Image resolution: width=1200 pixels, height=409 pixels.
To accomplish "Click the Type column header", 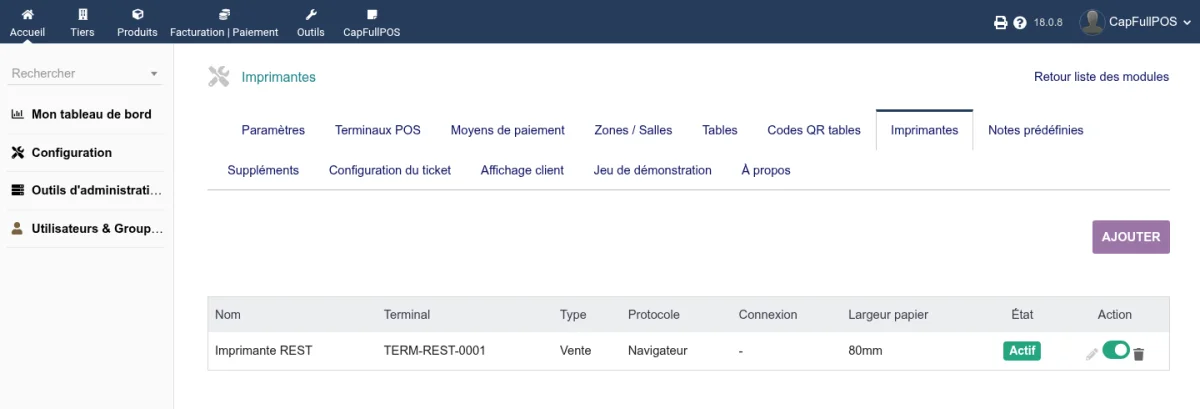I will [573, 314].
